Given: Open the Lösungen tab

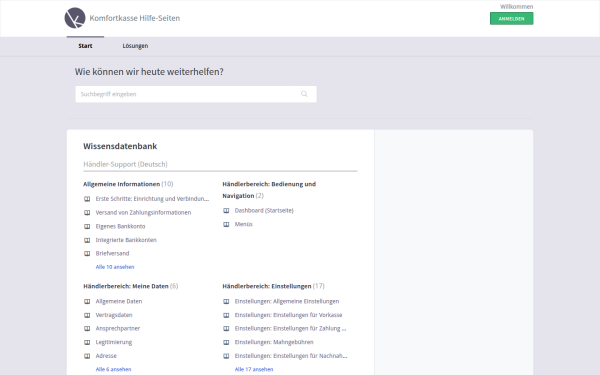Looking at the screenshot, I should pyautogui.click(x=135, y=46).
